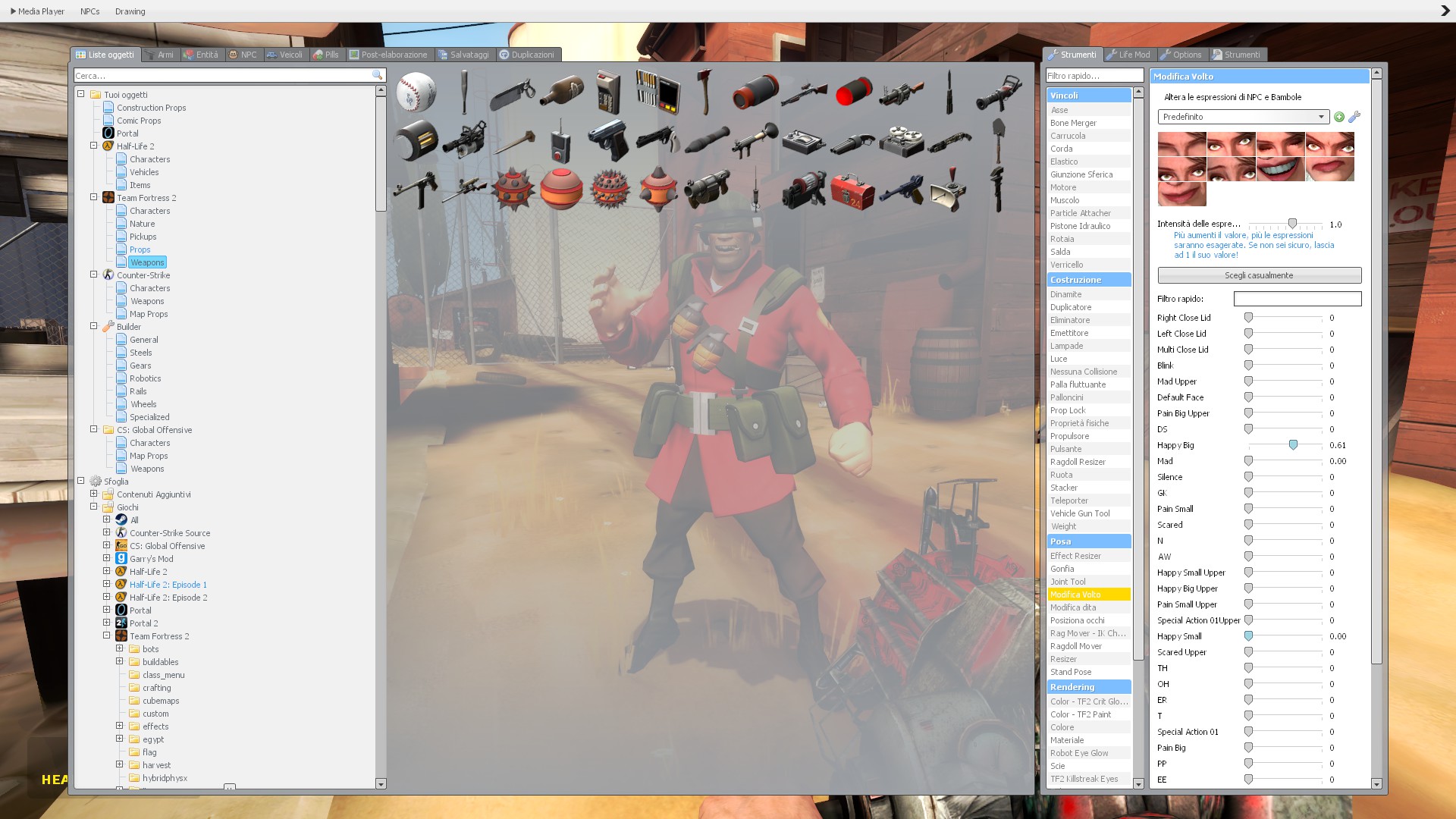
Task: Spawn the red toolbox prop
Action: click(852, 190)
